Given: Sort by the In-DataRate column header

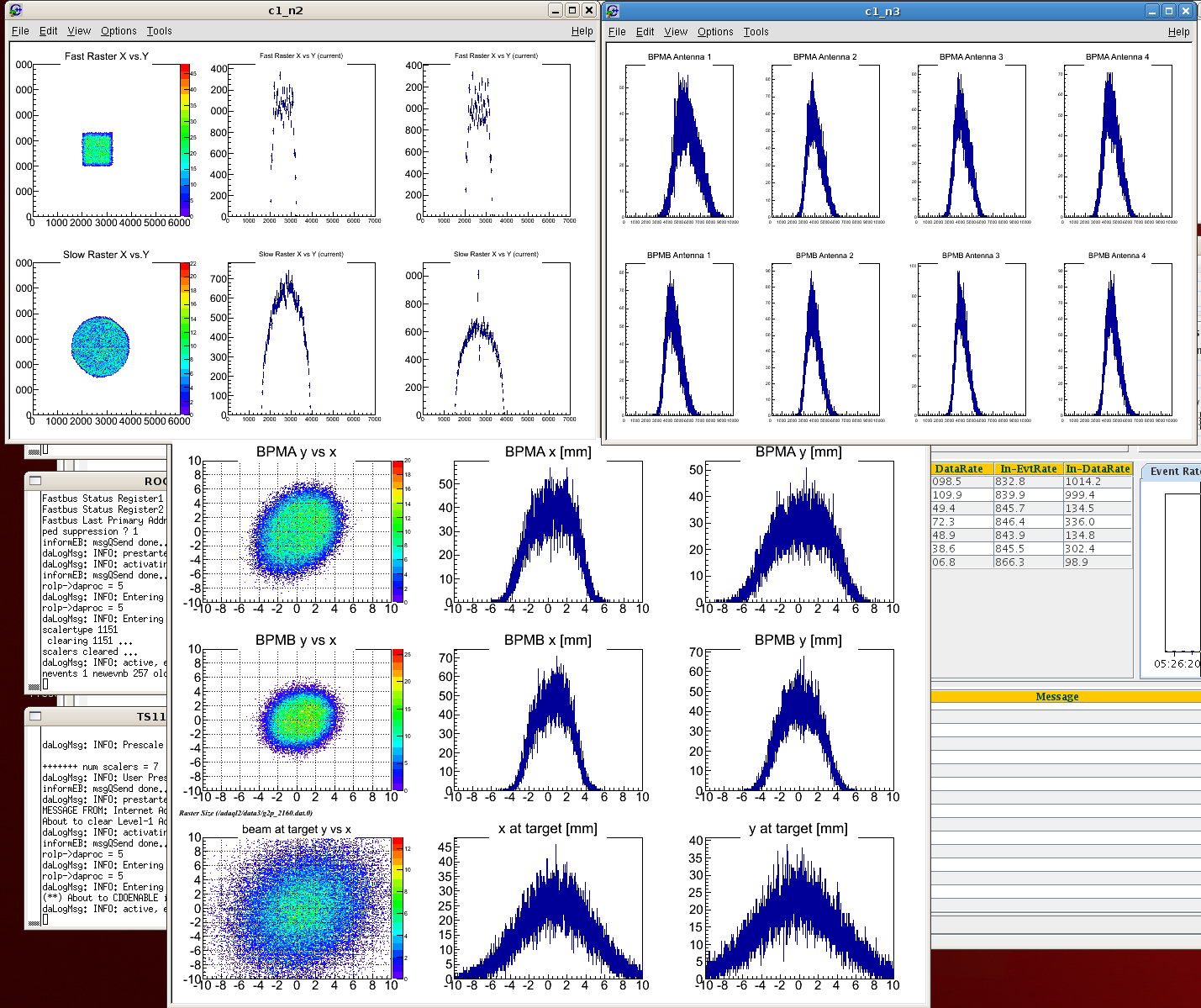Looking at the screenshot, I should [x=1098, y=469].
